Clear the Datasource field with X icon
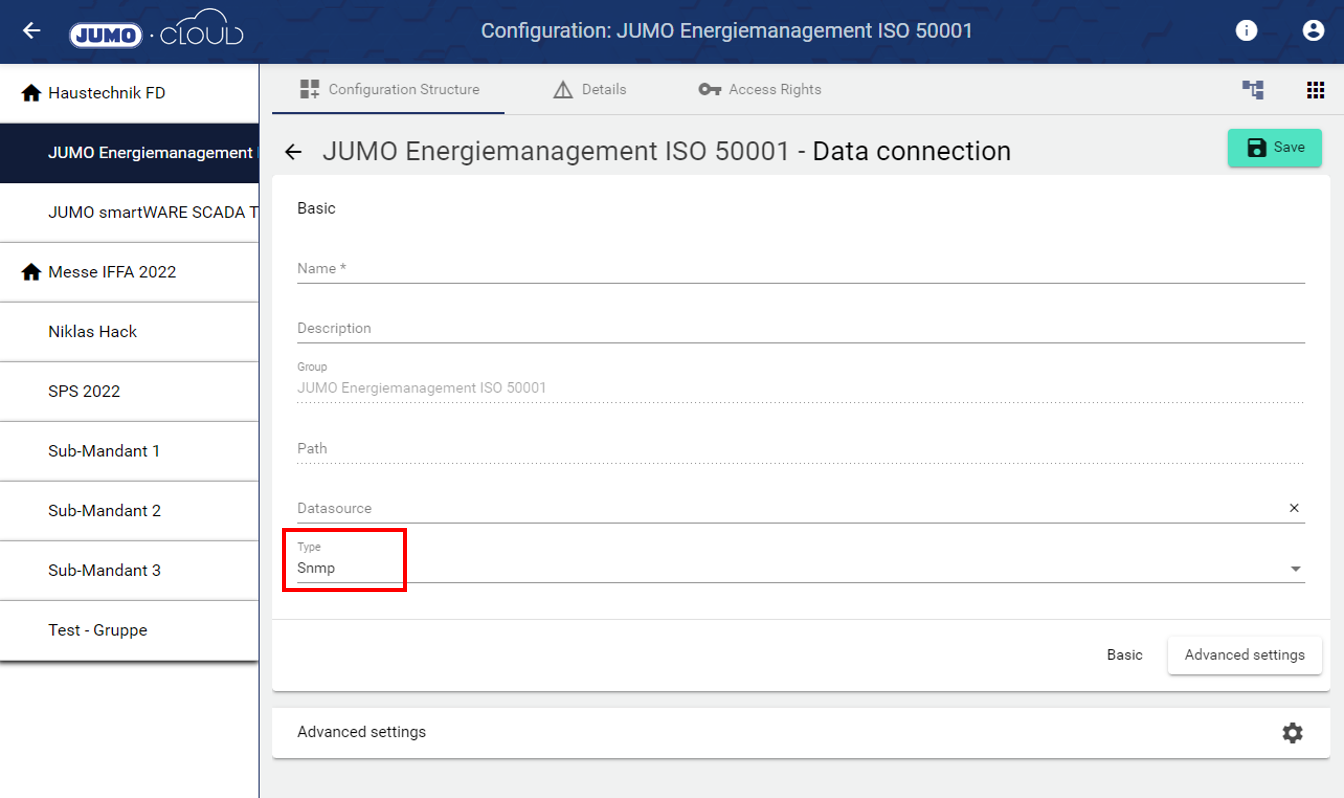Image resolution: width=1344 pixels, height=798 pixels. coord(1294,508)
